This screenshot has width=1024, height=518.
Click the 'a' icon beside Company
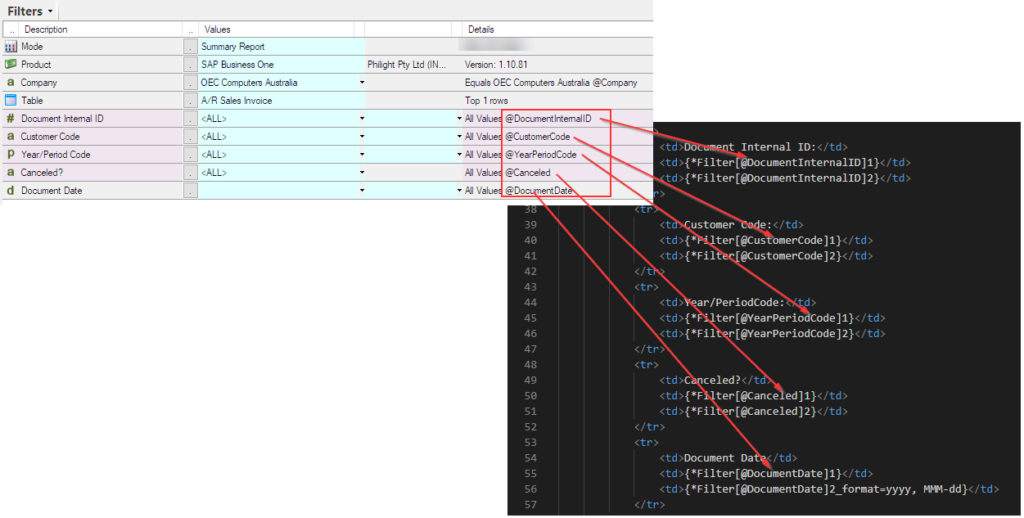(10, 82)
